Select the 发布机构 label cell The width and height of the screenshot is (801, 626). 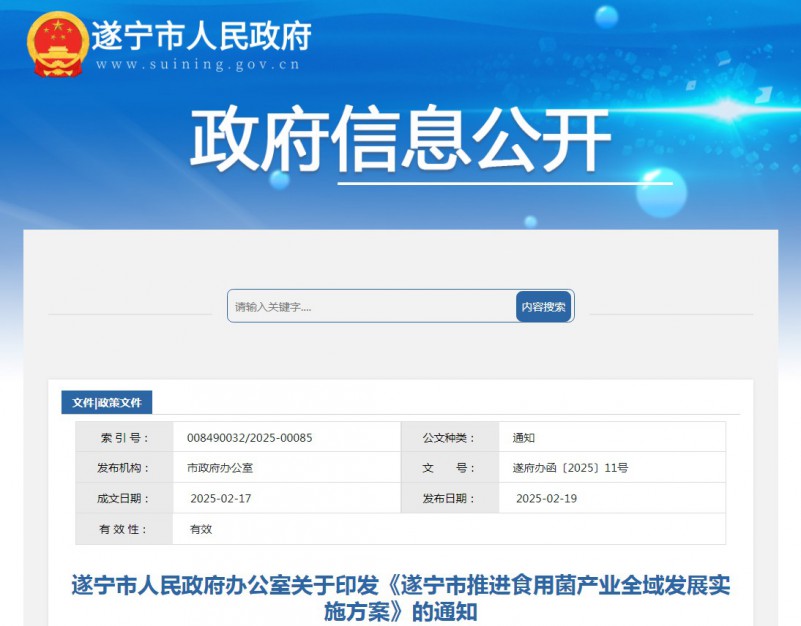[124, 468]
